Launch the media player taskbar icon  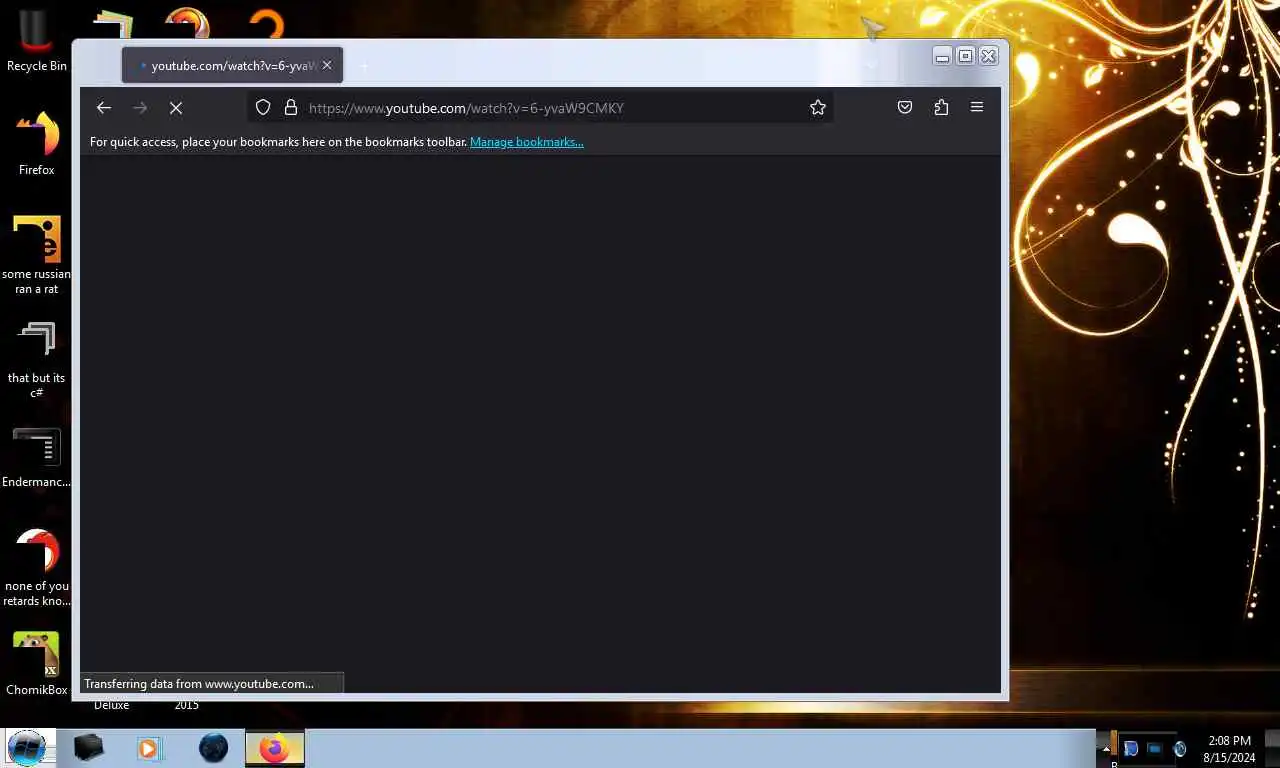pos(150,747)
